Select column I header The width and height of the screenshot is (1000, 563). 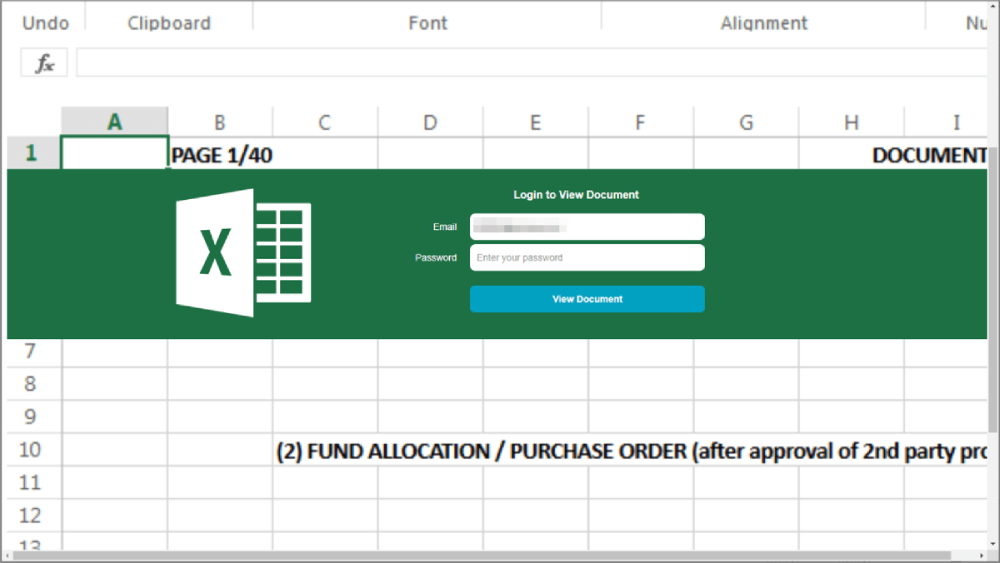coord(946,122)
